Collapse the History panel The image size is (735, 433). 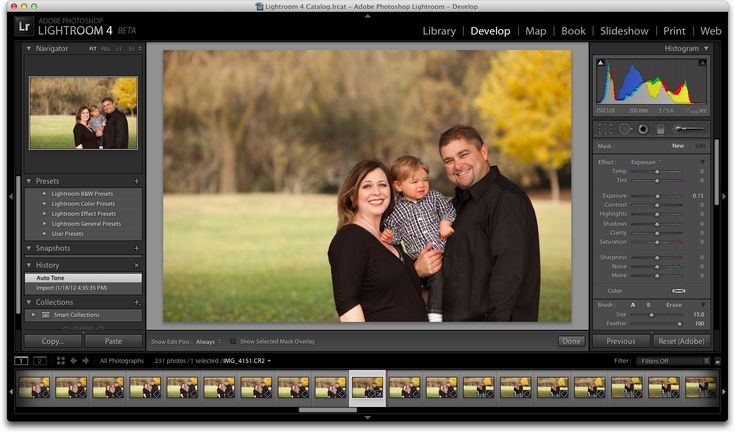click(x=29, y=265)
